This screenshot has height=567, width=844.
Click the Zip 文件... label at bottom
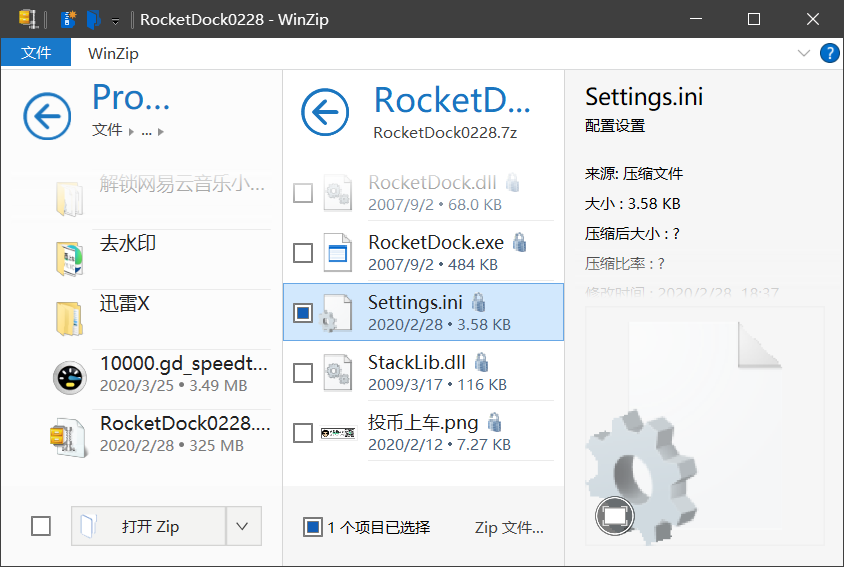click(x=509, y=528)
